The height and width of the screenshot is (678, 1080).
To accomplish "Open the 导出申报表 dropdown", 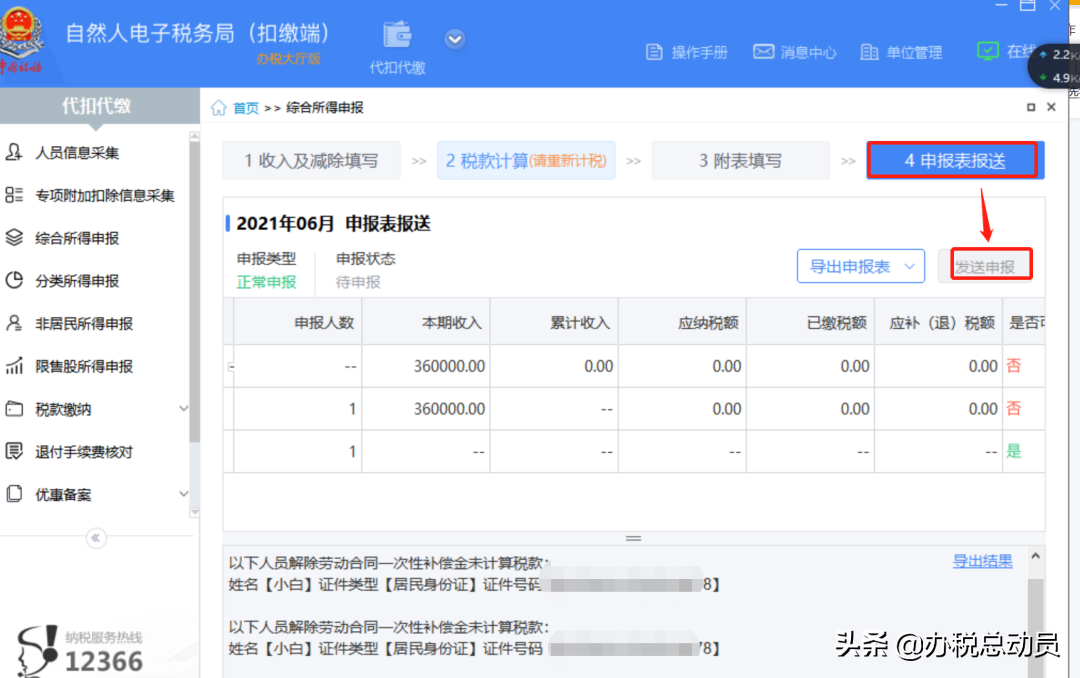I will pyautogui.click(x=860, y=265).
